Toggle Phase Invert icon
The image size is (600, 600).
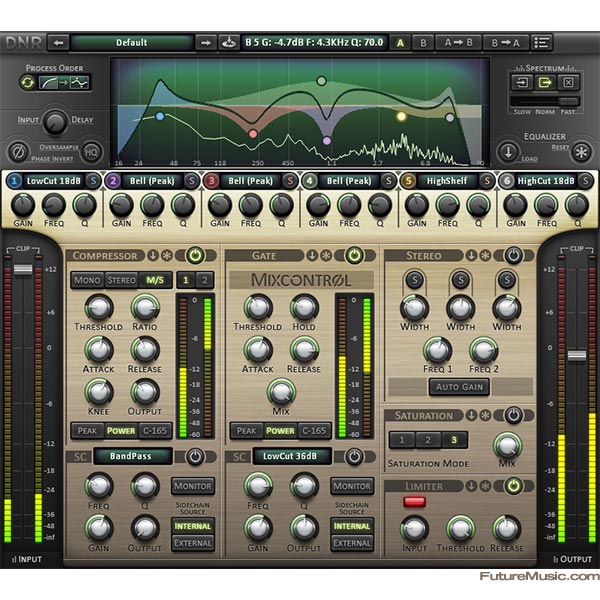[18, 152]
